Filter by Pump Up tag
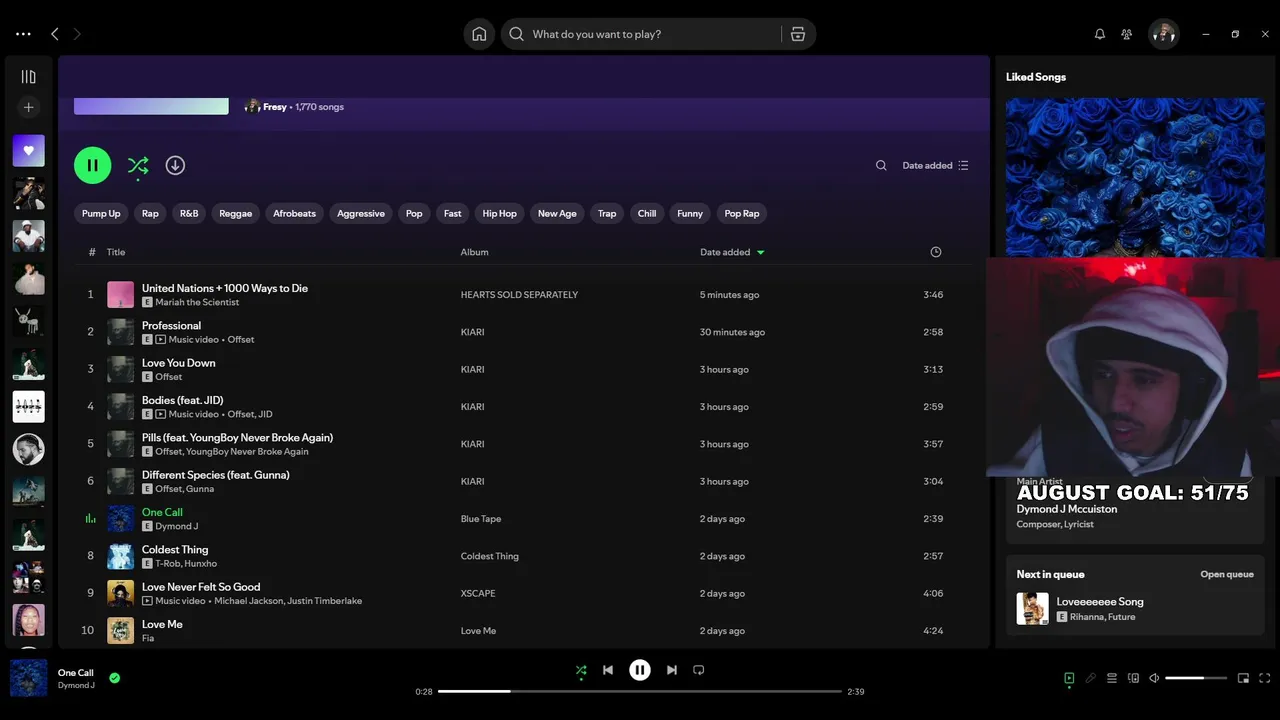The width and height of the screenshot is (1280, 720). [101, 213]
